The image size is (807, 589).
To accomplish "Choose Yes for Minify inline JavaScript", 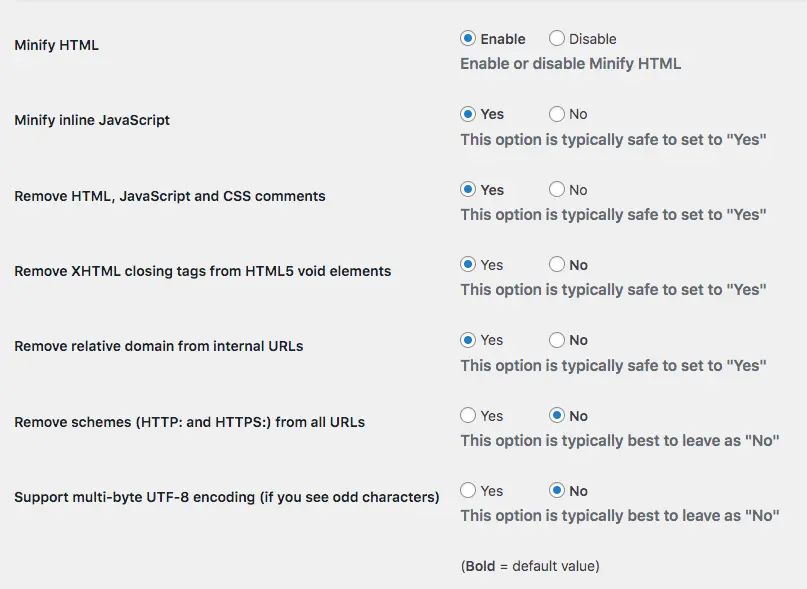I will 468,114.
